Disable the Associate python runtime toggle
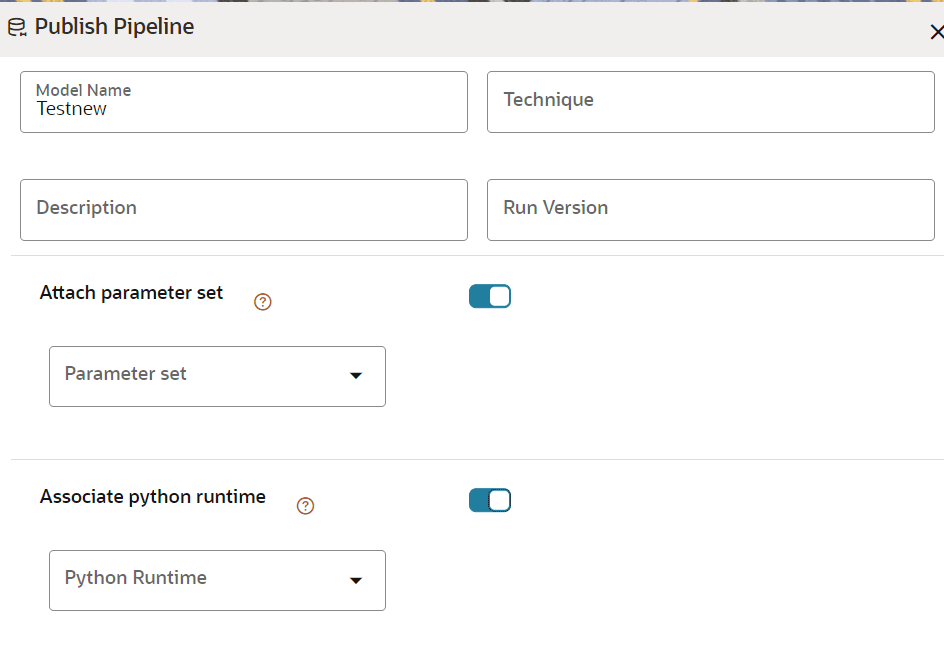This screenshot has width=944, height=661. [x=489, y=500]
